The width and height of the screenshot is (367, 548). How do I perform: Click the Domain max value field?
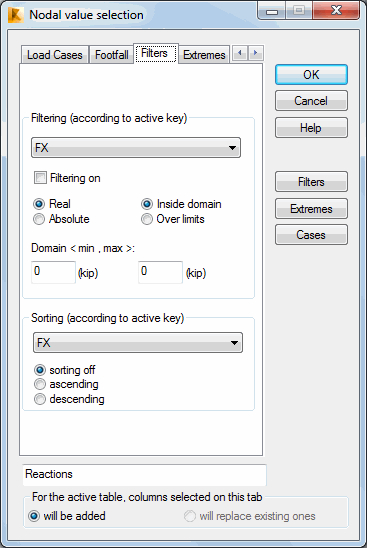click(160, 272)
